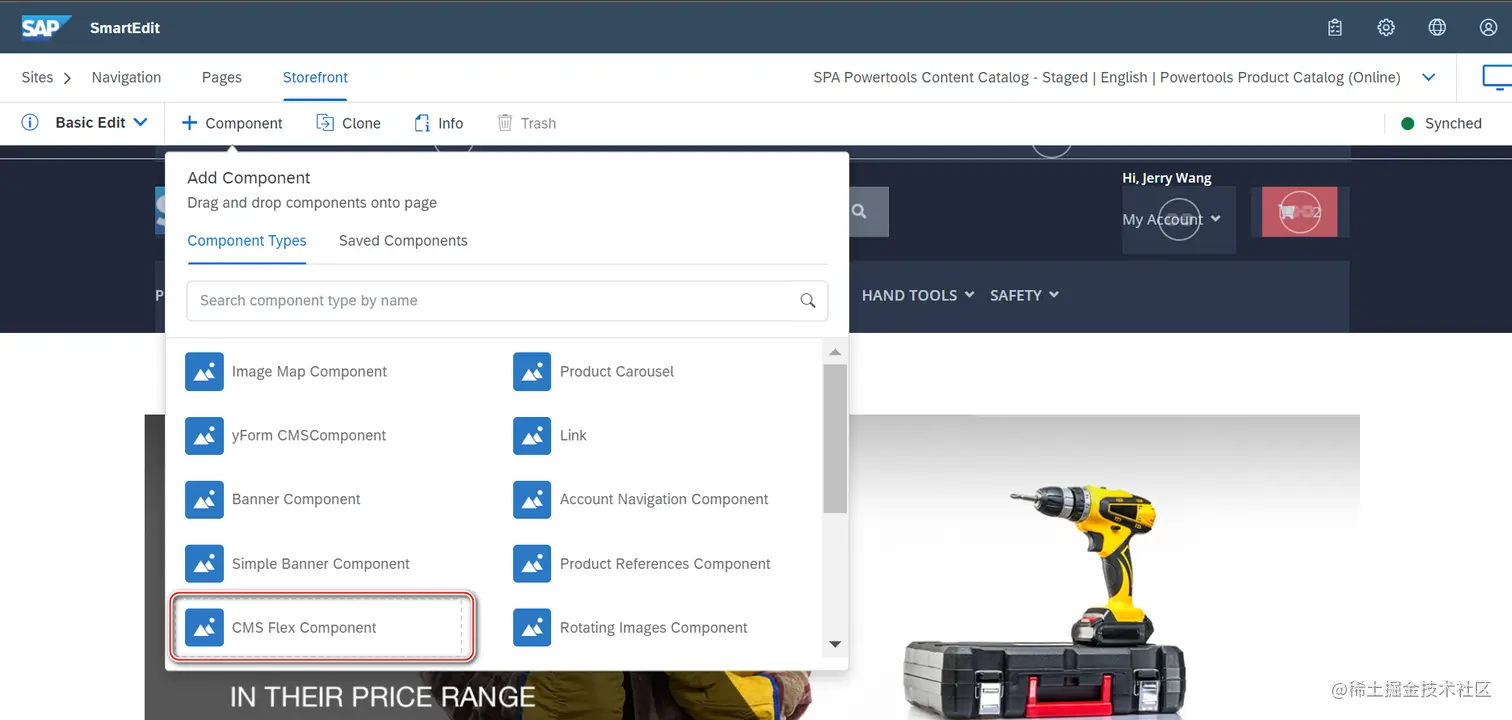Click the yForm CMSComponent icon
1512x720 pixels.
click(204, 435)
